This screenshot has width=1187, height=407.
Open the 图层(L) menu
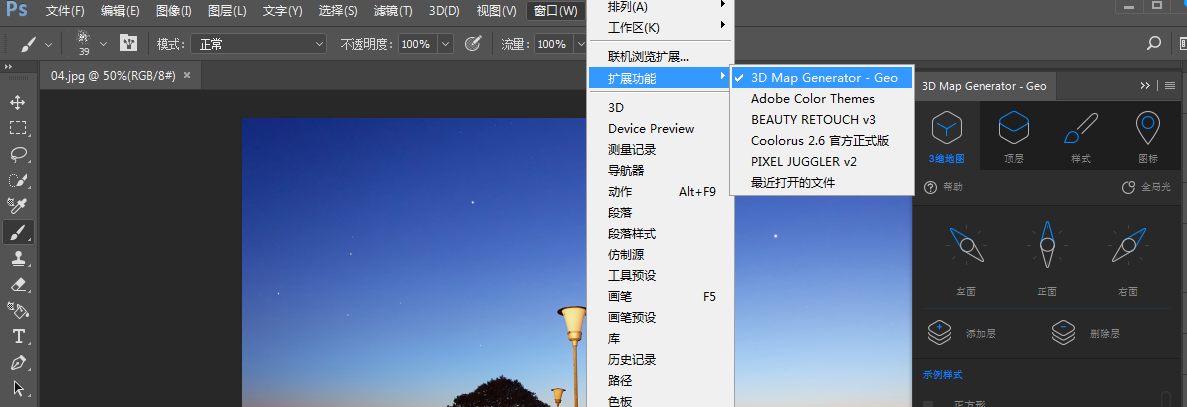click(227, 11)
